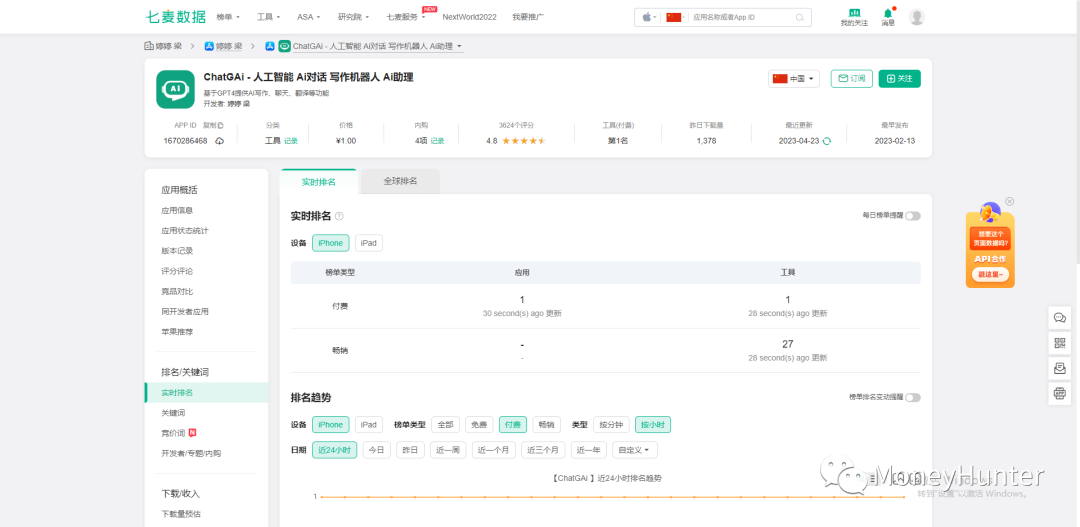Screen dimensions: 1080x527
Task: Open the Apple platform dropdown in search
Action: pyautogui.click(x=650, y=17)
